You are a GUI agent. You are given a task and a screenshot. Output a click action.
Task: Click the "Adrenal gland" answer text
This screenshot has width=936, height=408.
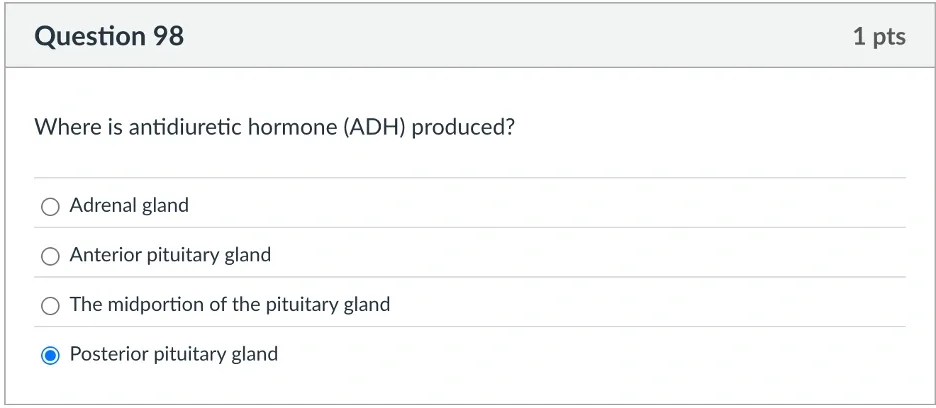129,206
